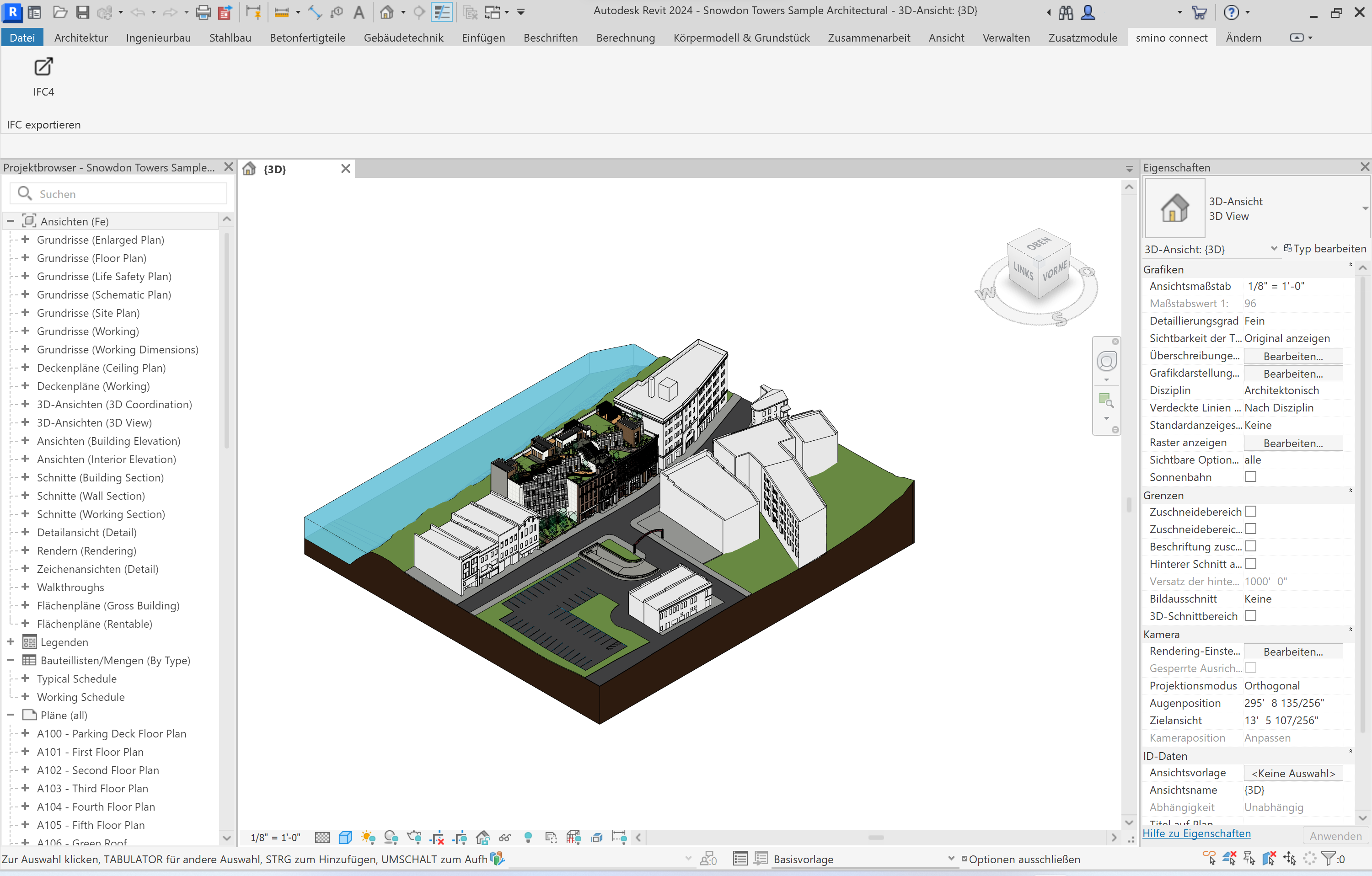Click the reveal hidden elements lightbulb icon

pyautogui.click(x=528, y=837)
